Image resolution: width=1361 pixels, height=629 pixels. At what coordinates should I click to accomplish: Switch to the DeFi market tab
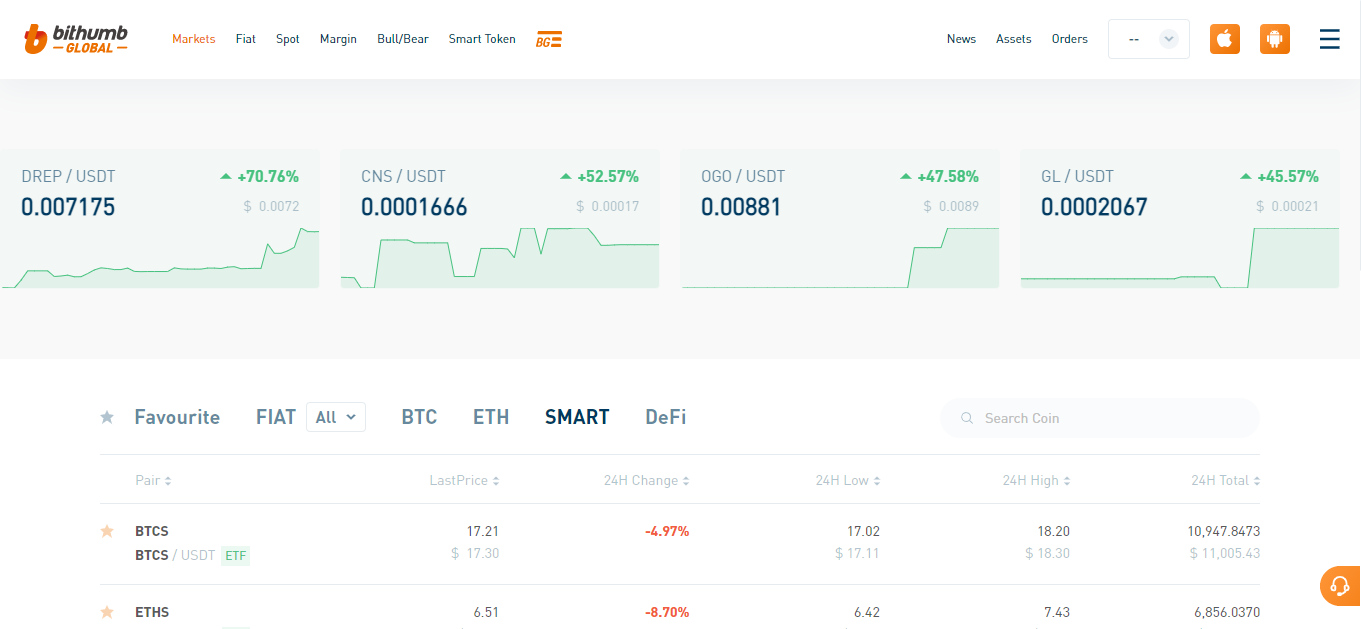[x=665, y=417]
